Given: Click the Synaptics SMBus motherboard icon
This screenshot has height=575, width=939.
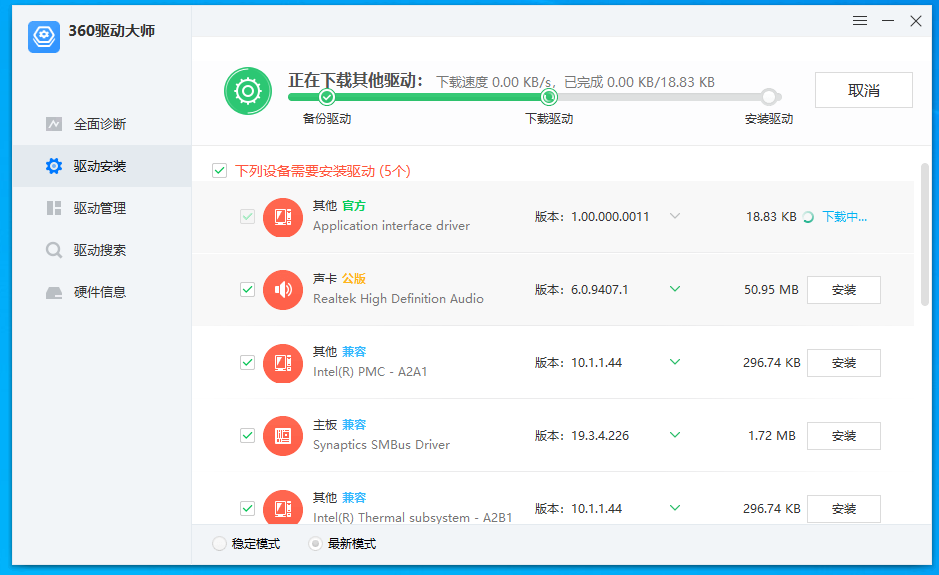Looking at the screenshot, I should click(x=283, y=436).
